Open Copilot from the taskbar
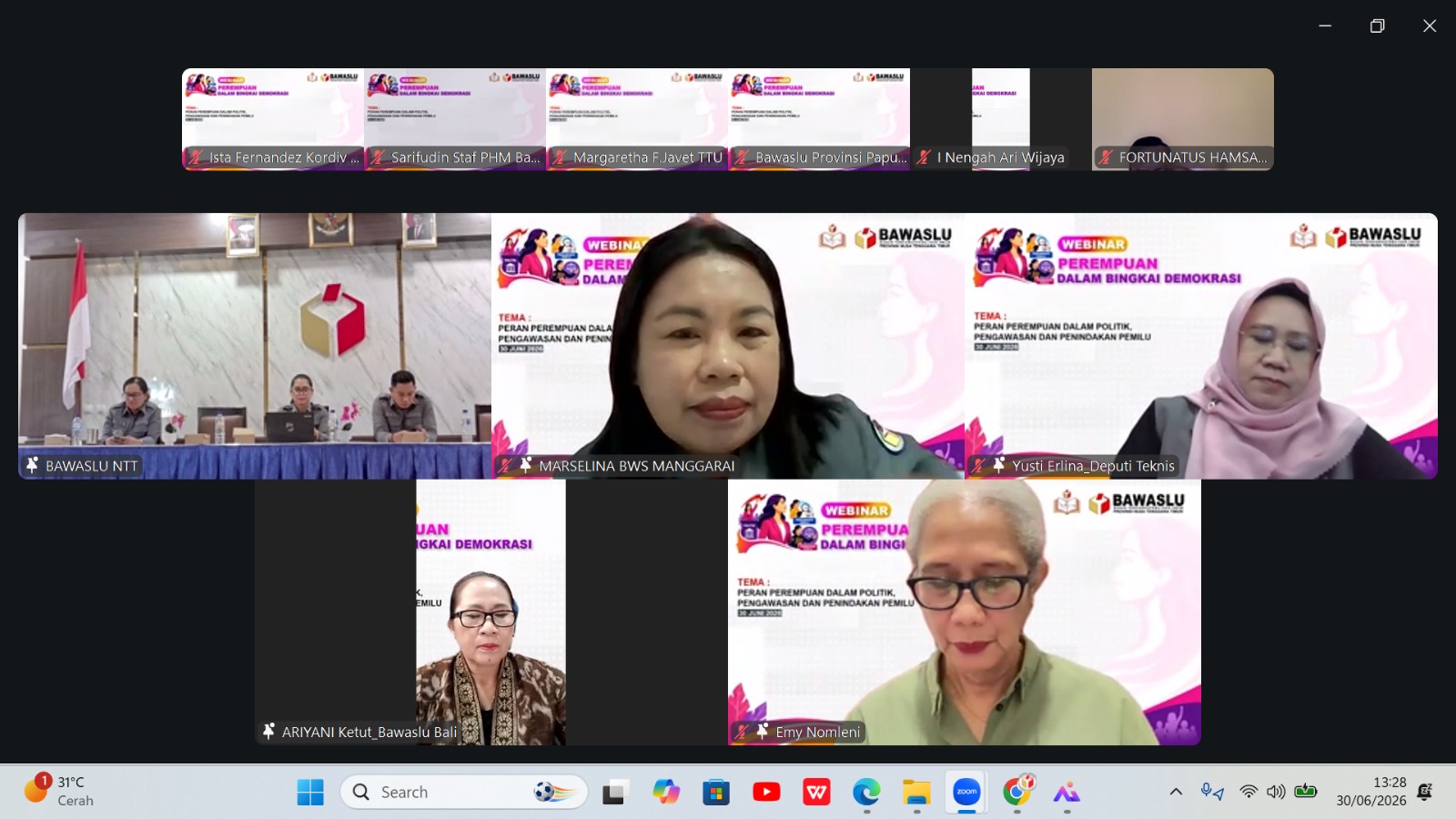The image size is (1456, 819). 666,793
